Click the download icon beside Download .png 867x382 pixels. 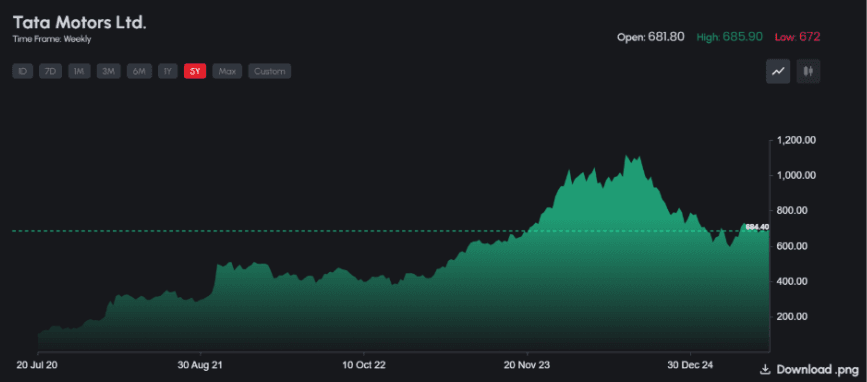coord(766,369)
